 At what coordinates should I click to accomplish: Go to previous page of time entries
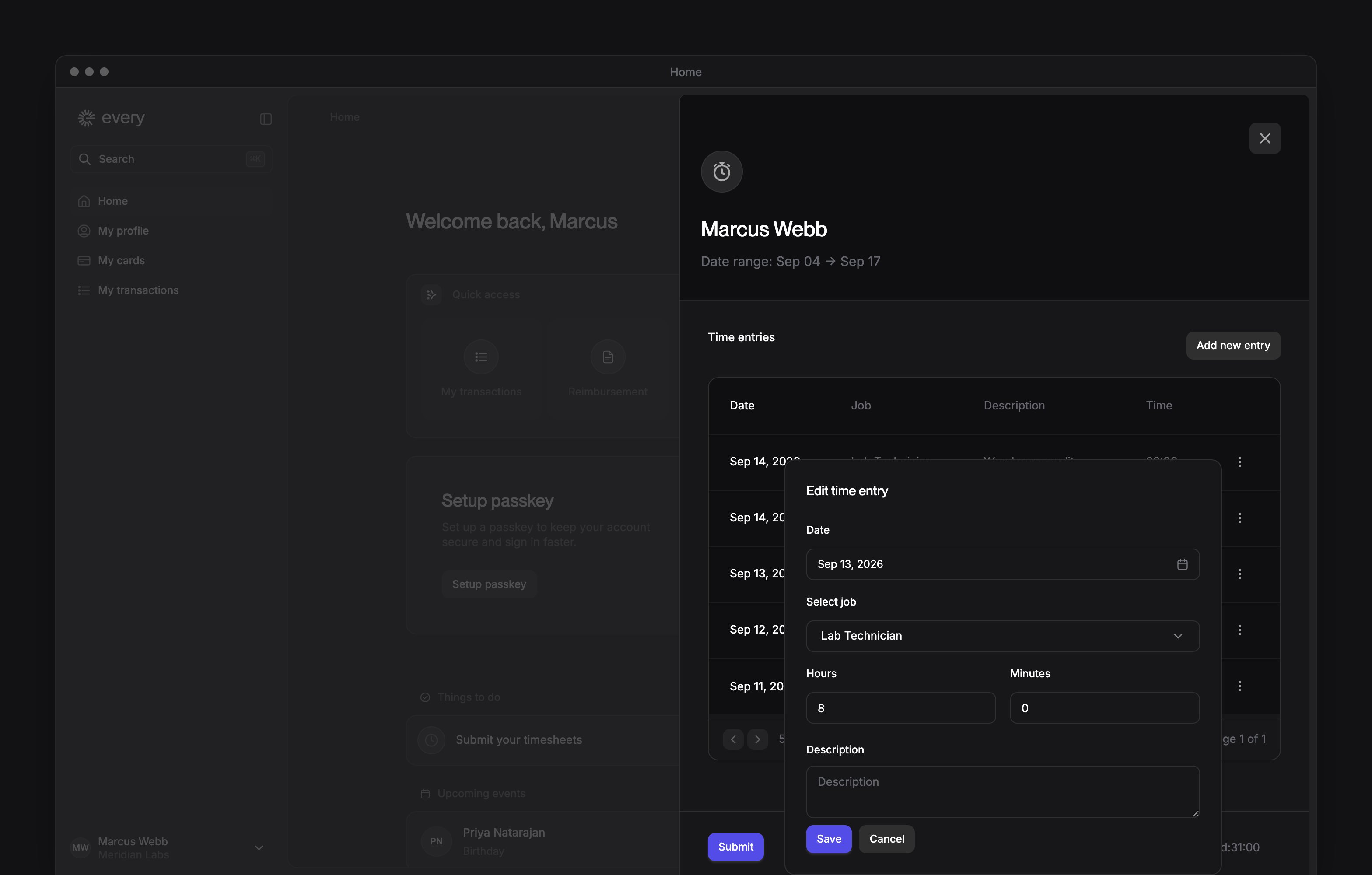click(733, 739)
